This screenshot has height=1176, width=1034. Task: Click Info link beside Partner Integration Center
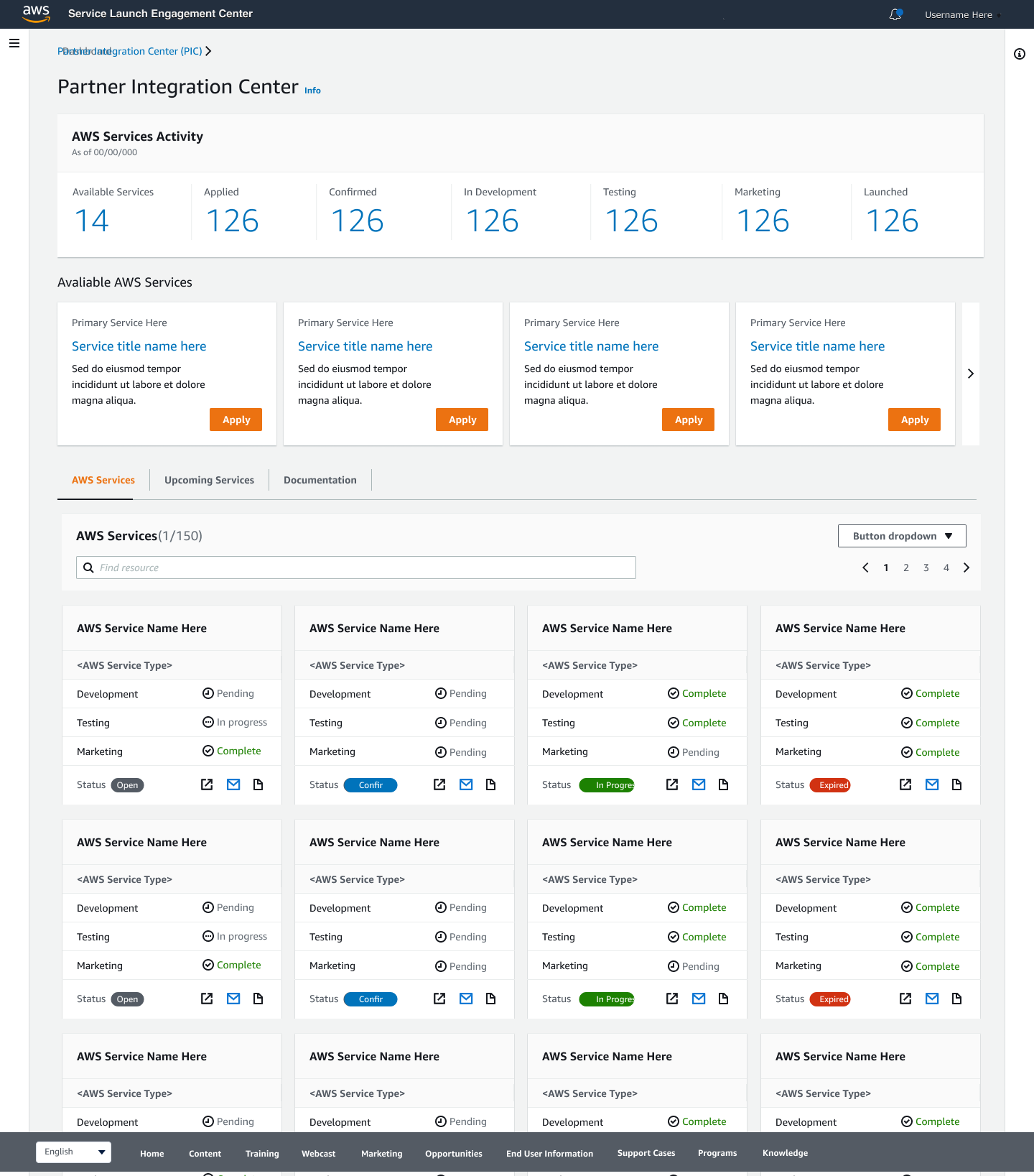point(312,91)
